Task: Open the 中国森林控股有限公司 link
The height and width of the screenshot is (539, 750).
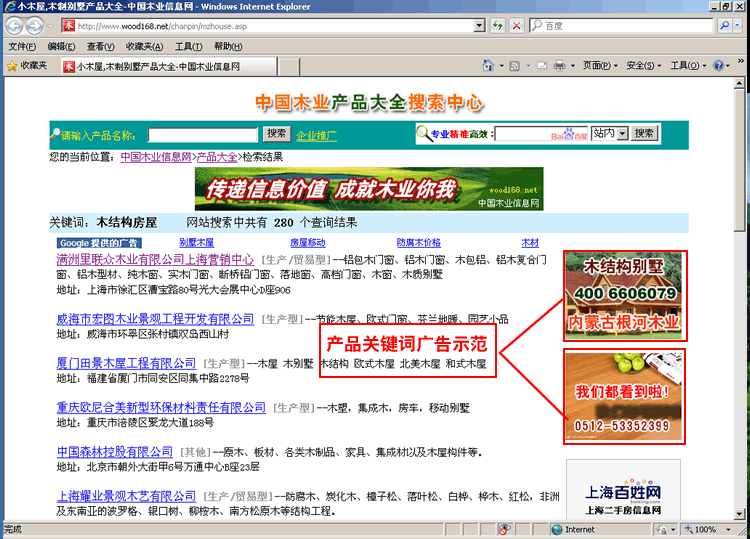Action: pos(115,452)
